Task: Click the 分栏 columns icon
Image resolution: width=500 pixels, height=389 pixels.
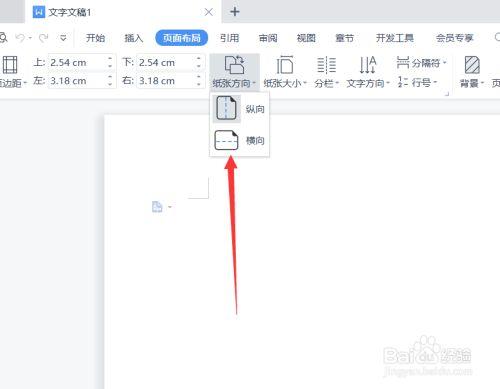Action: point(326,65)
